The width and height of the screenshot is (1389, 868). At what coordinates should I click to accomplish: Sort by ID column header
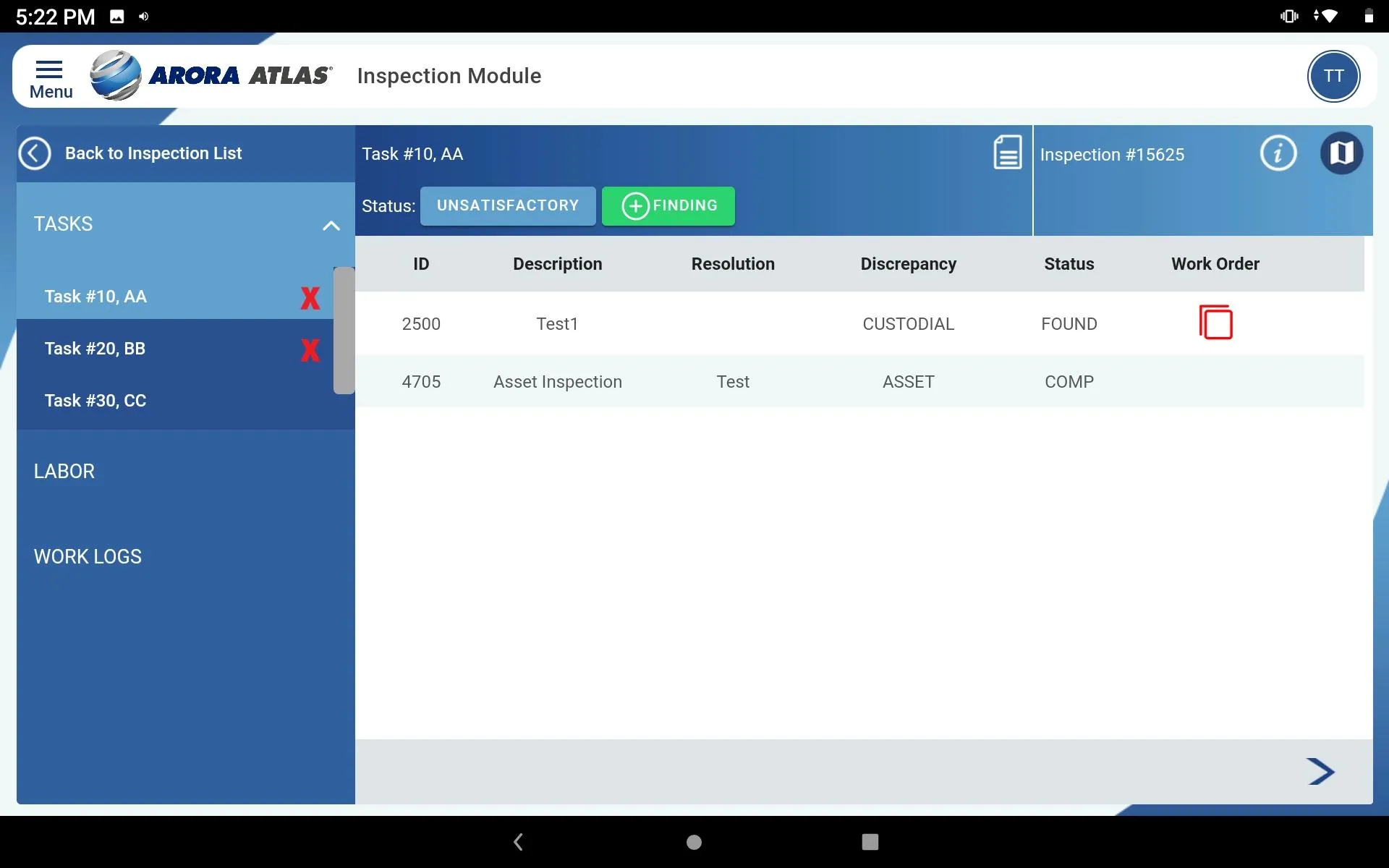(x=421, y=264)
